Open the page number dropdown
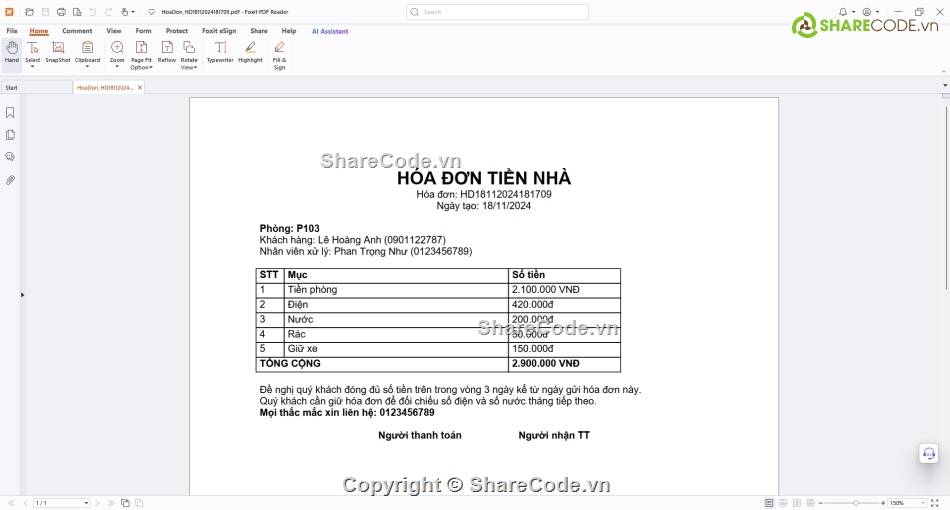The image size is (950, 510). (86, 503)
